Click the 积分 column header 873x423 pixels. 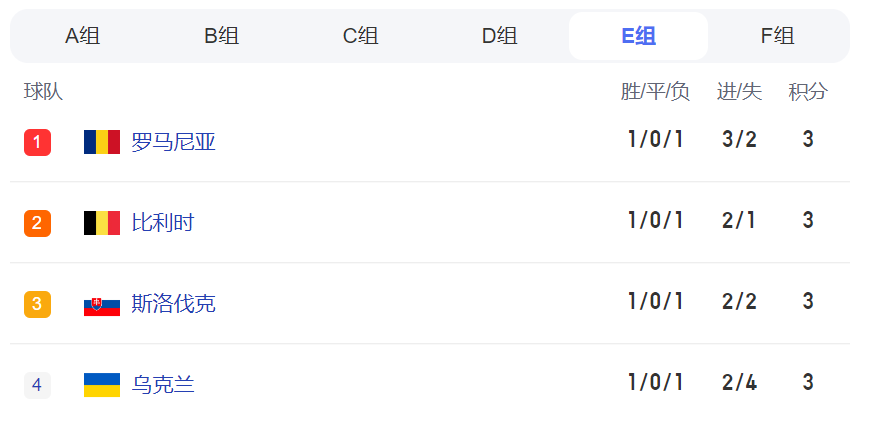[x=808, y=92]
